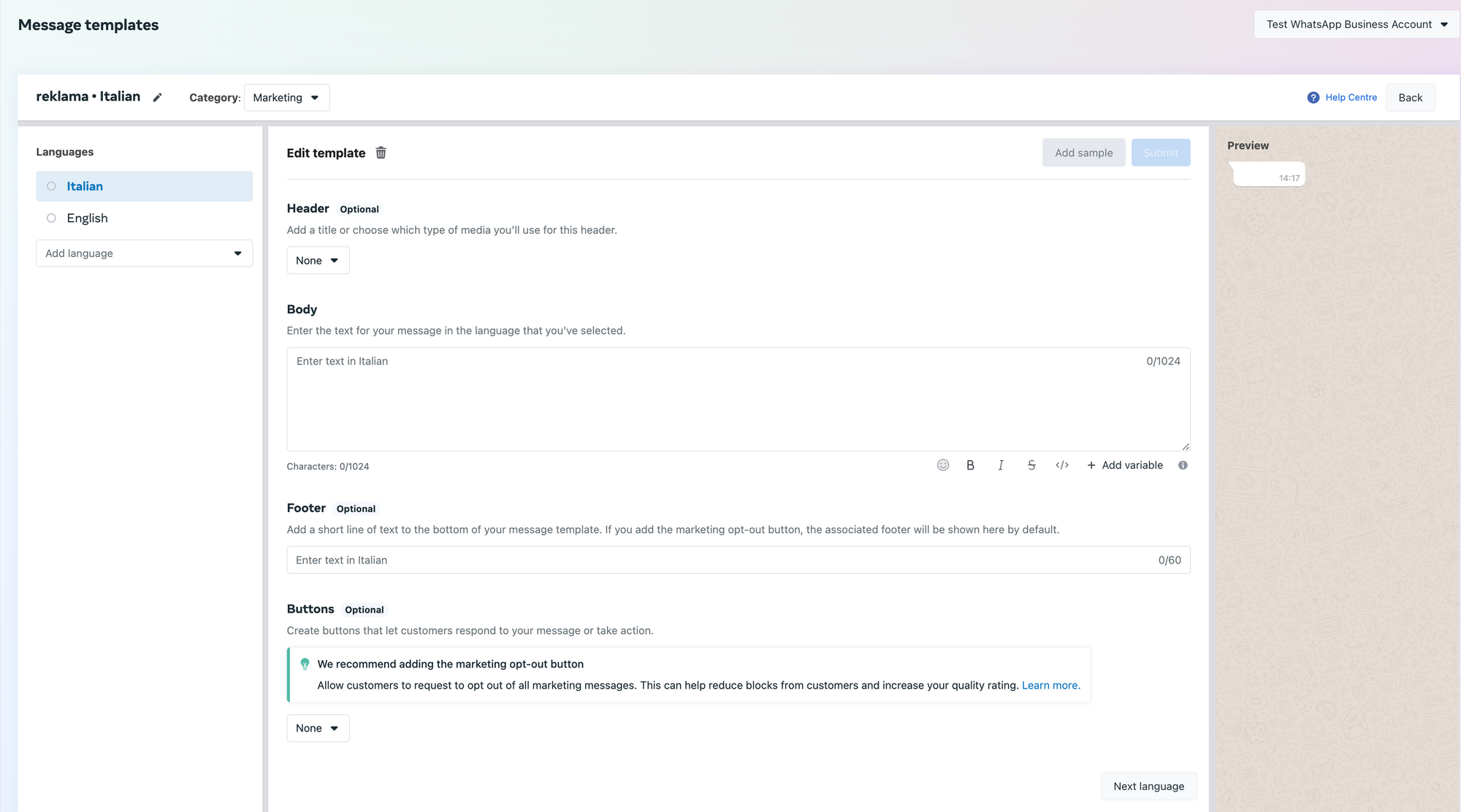Open the emoji picker icon
Viewport: 1461px width, 812px height.
coord(942,465)
